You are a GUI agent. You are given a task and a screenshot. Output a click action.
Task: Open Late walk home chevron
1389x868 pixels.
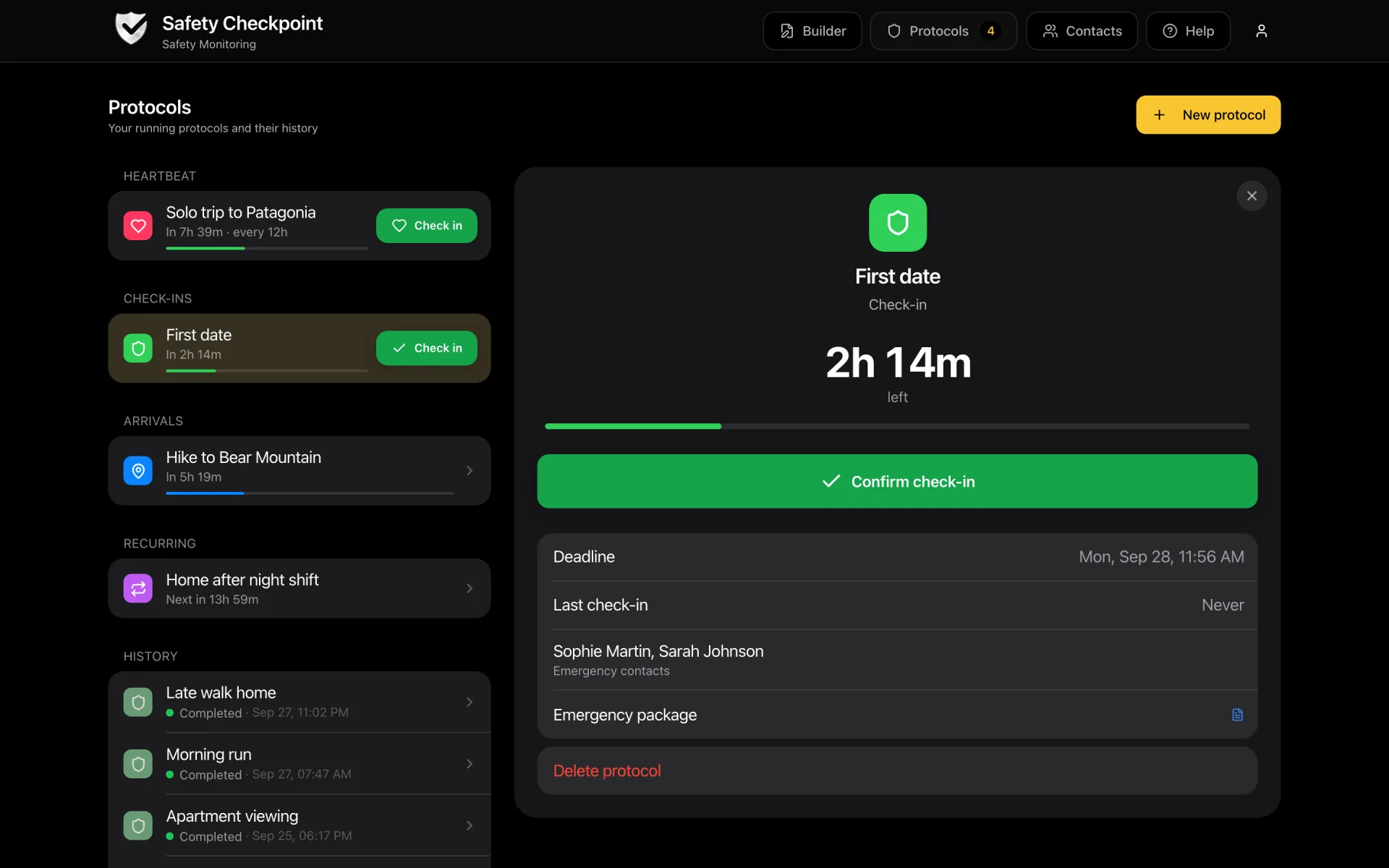tap(470, 702)
